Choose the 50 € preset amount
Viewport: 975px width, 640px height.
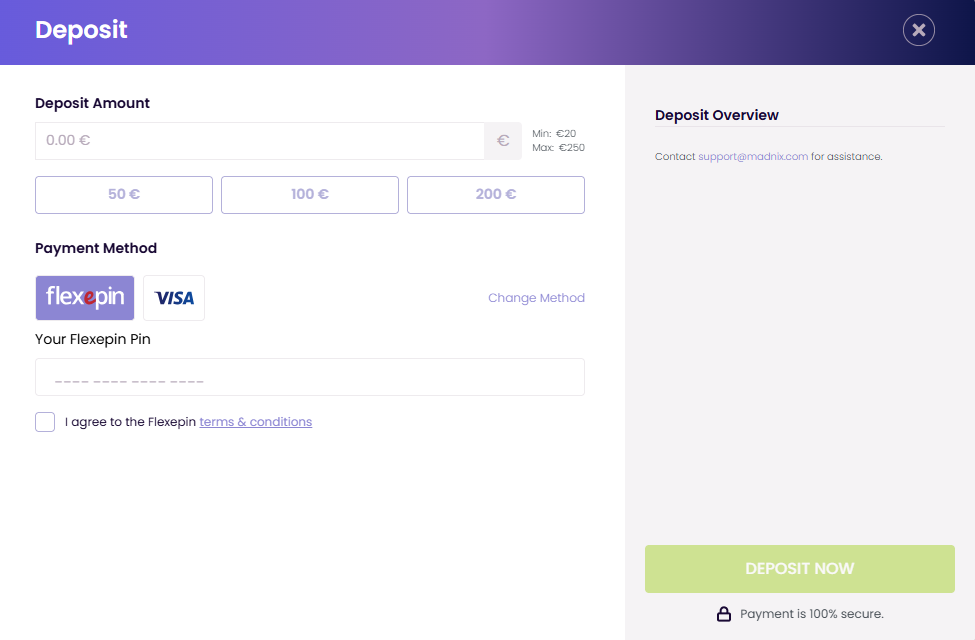pos(124,195)
